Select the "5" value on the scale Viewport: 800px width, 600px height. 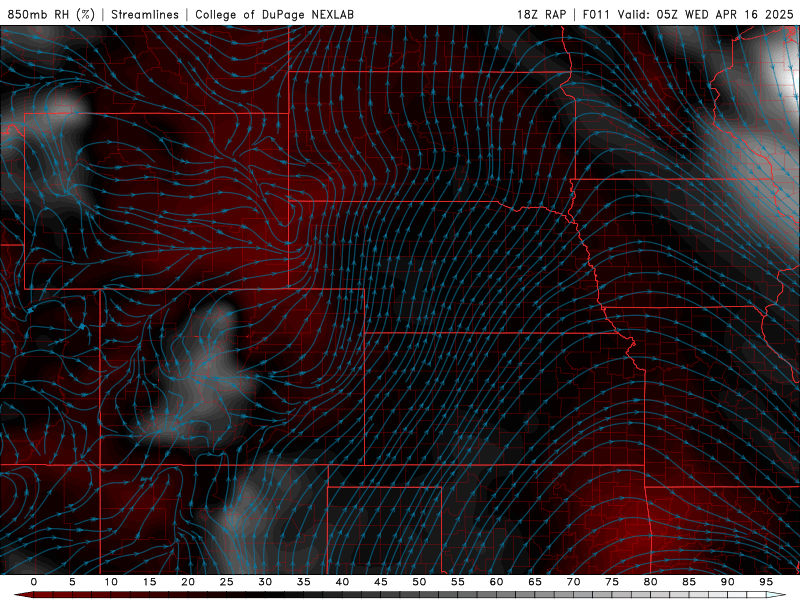[72, 582]
